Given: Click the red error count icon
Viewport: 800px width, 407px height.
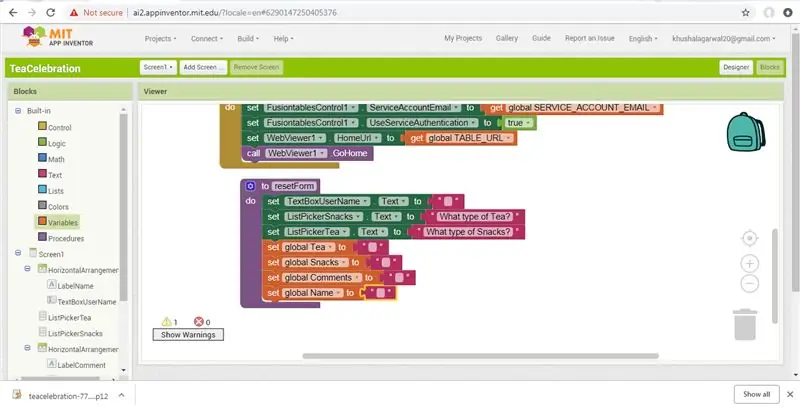Looking at the screenshot, I should (198, 322).
